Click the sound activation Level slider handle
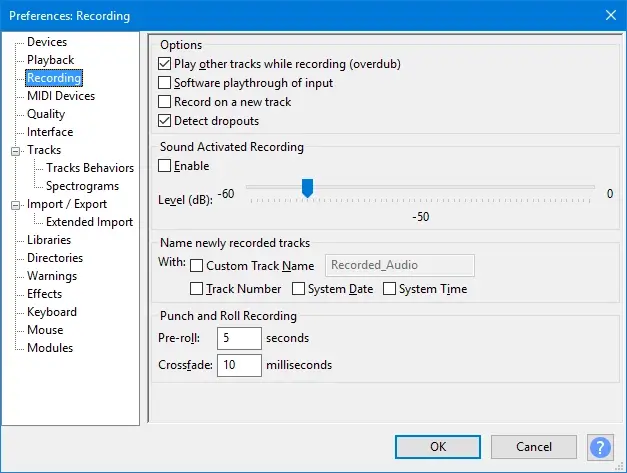Screen dimensions: 627x473 (307, 188)
